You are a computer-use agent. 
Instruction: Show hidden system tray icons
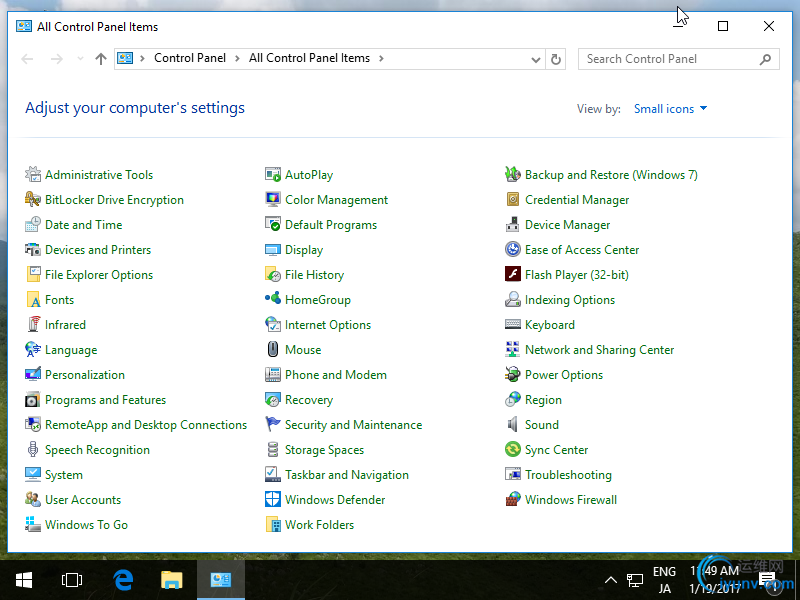[611, 580]
